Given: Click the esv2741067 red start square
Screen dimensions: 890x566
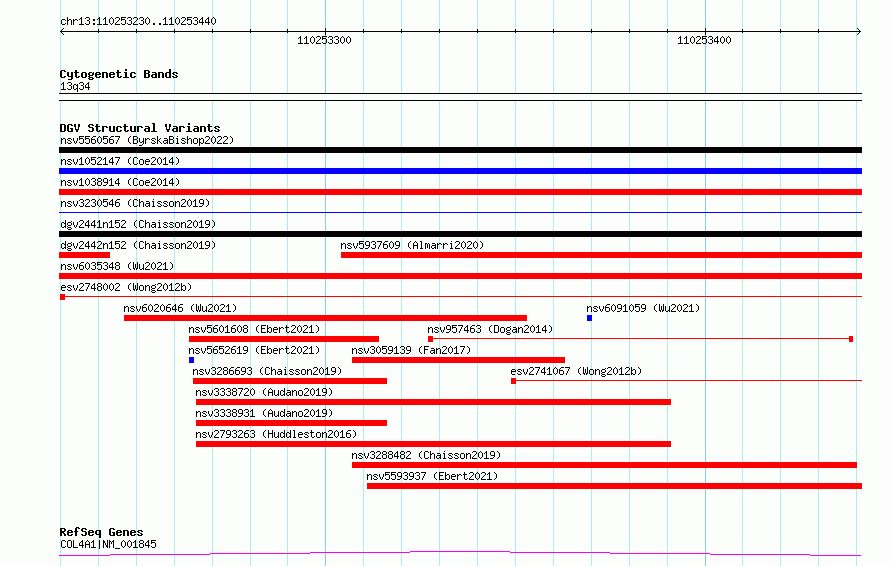Looking at the screenshot, I should click(513, 381).
